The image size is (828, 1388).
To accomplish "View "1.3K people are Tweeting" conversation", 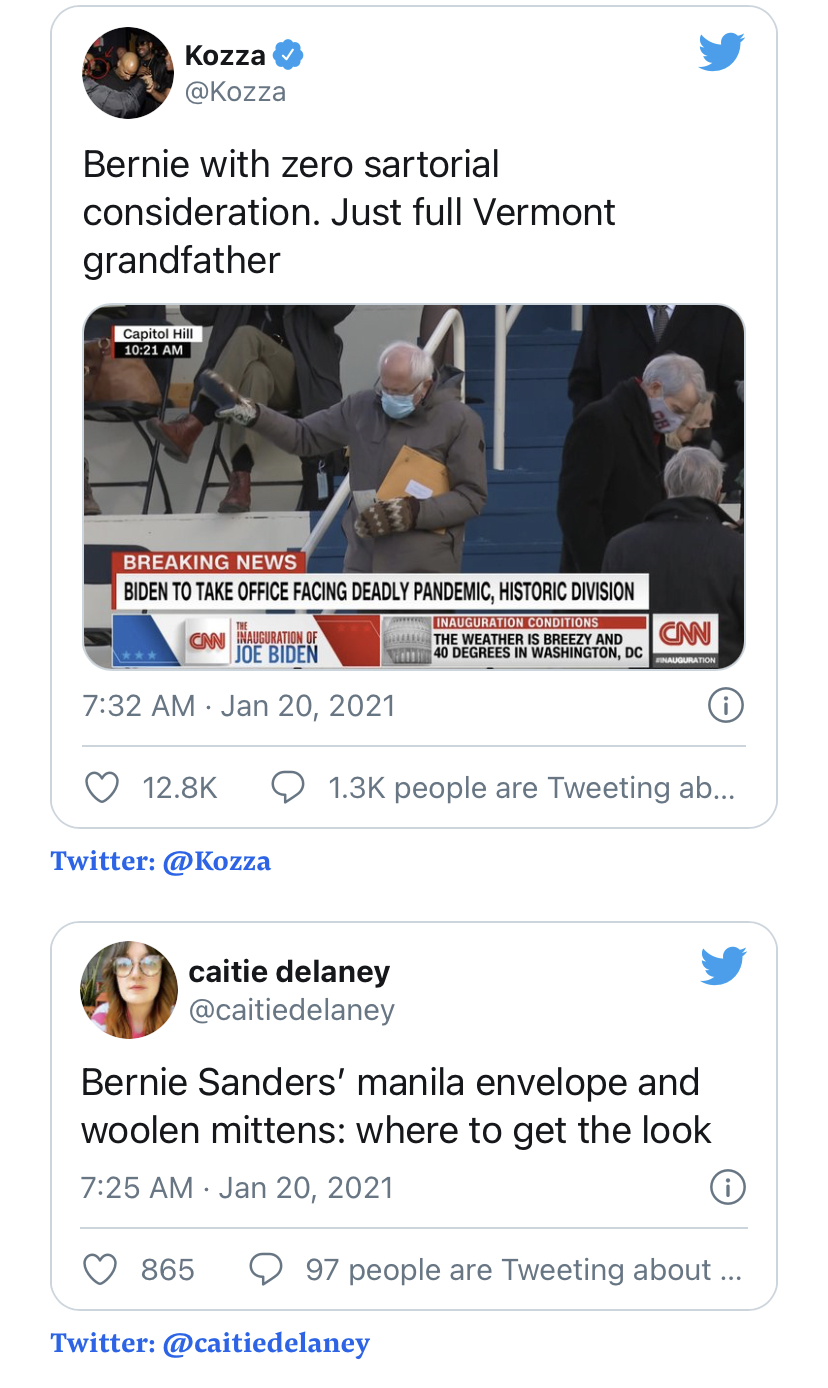I will (531, 788).
